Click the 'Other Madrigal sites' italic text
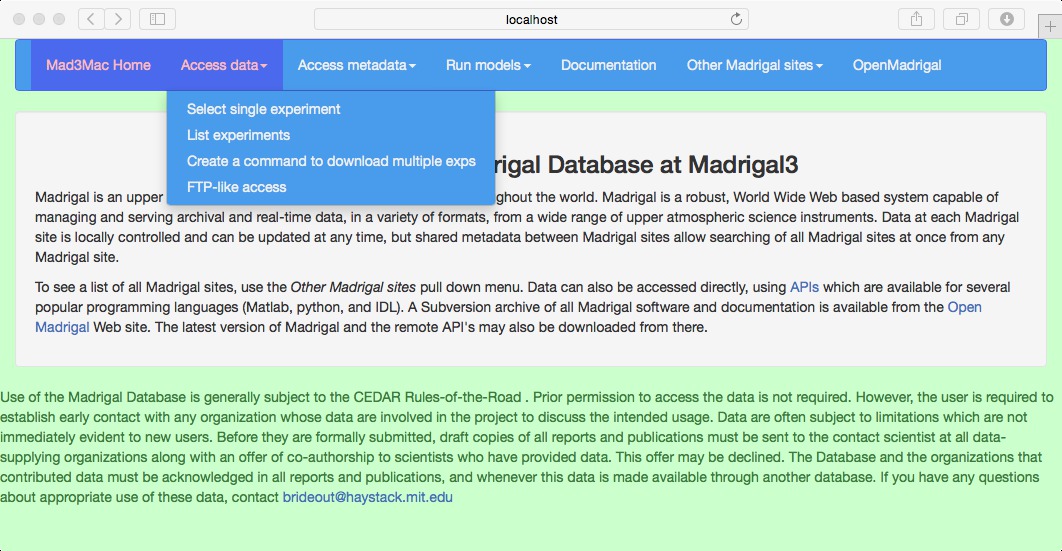The height and width of the screenshot is (551, 1062). click(x=353, y=287)
